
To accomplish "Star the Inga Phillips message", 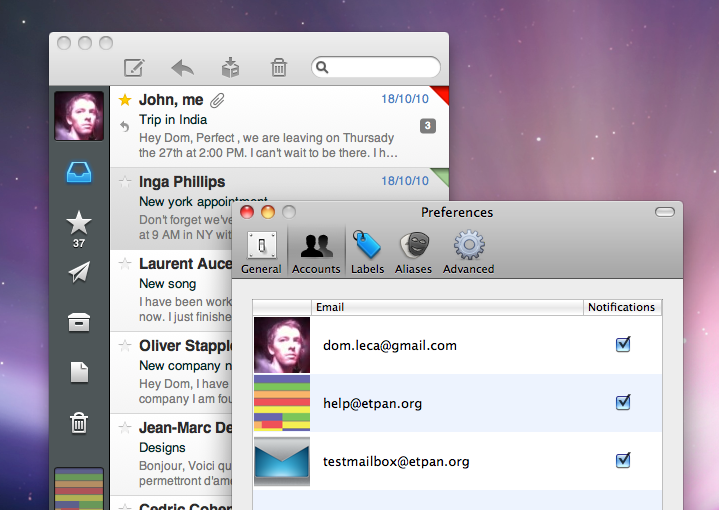I will [125, 182].
